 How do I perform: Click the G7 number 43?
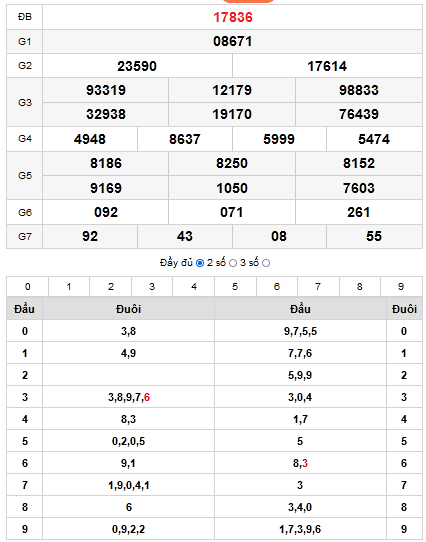click(185, 236)
